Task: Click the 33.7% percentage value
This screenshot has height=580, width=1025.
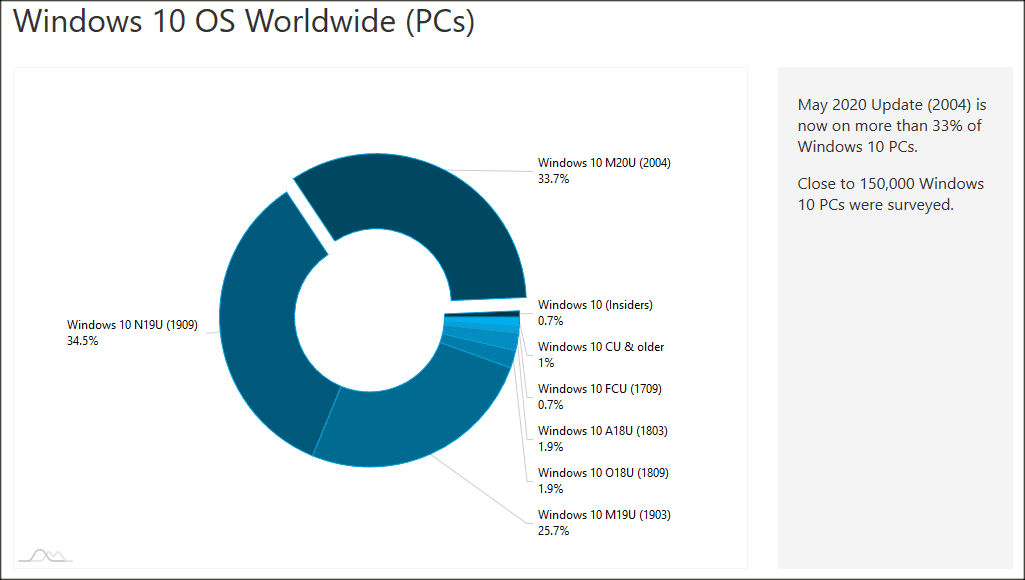Action: tap(554, 179)
